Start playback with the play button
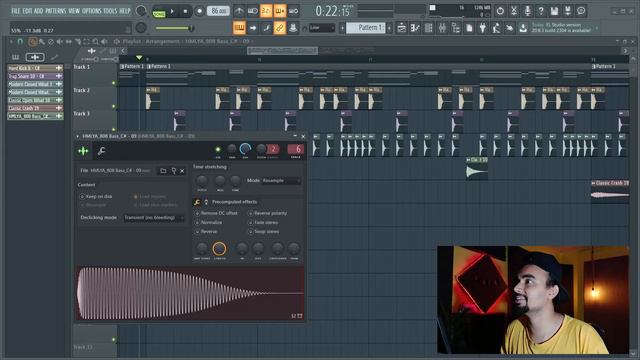Screen dimensions: 640x360 click(x=172, y=11)
